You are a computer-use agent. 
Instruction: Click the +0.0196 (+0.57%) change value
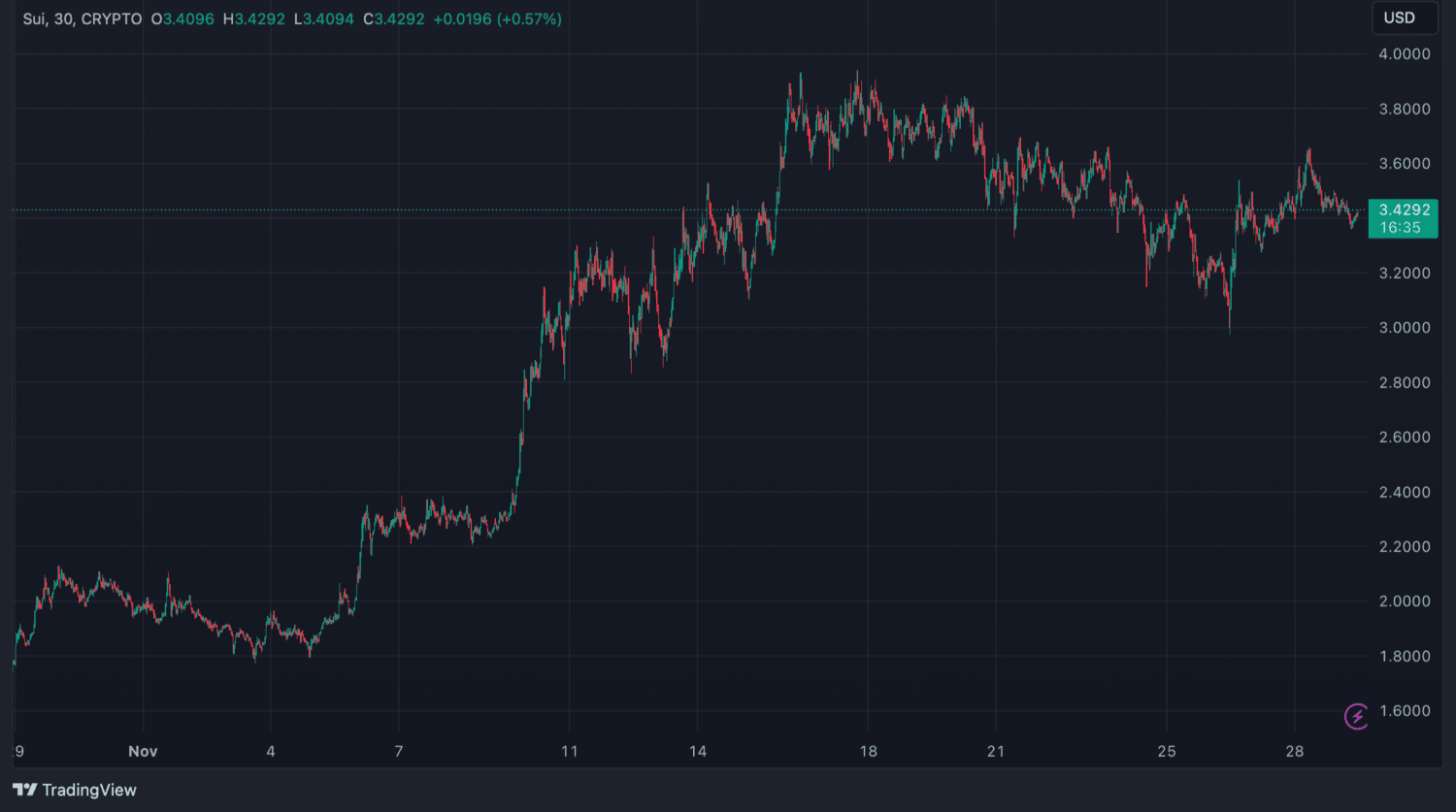click(x=497, y=19)
